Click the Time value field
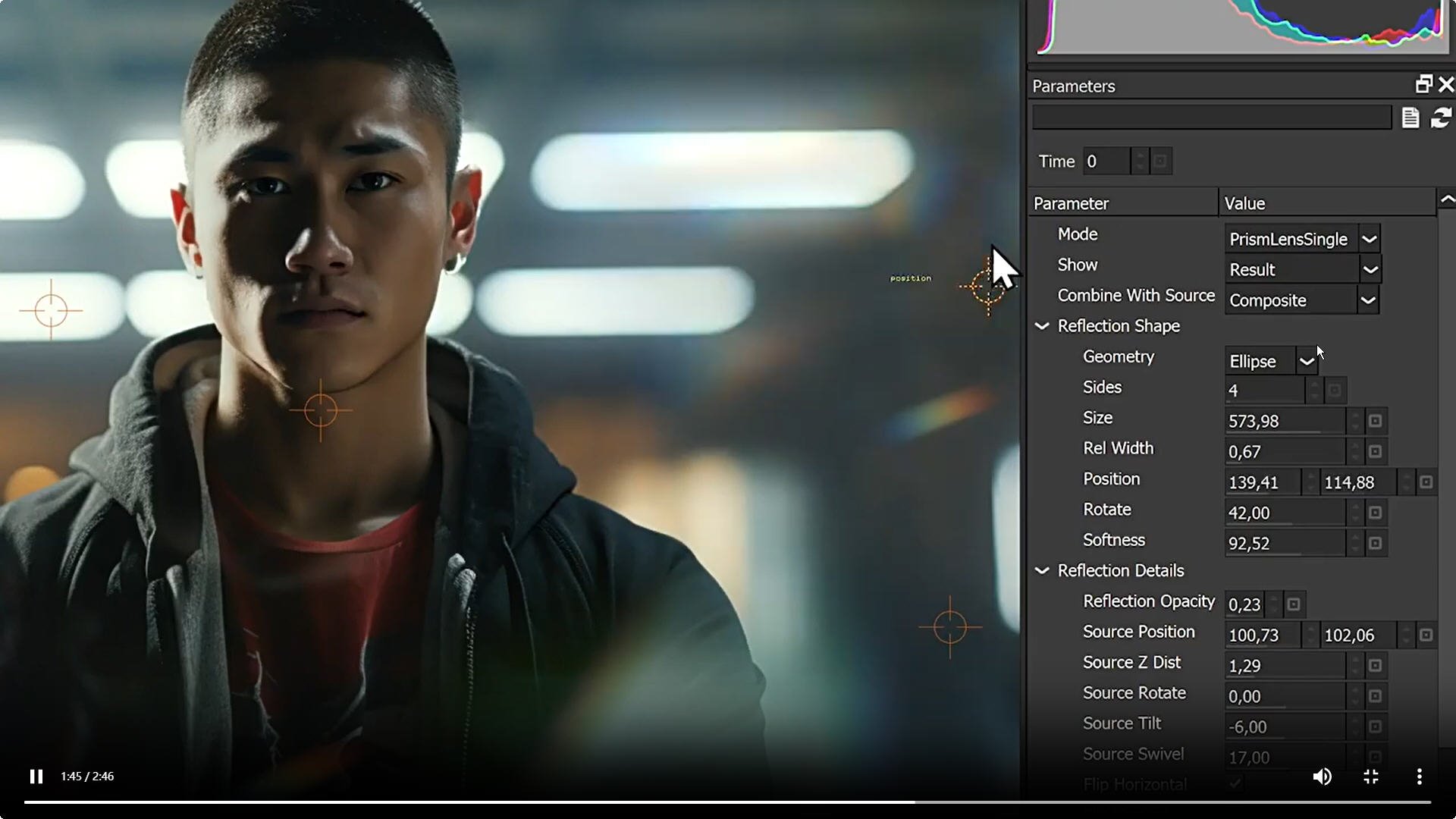Screen dimensions: 1456x819 [x=1106, y=162]
